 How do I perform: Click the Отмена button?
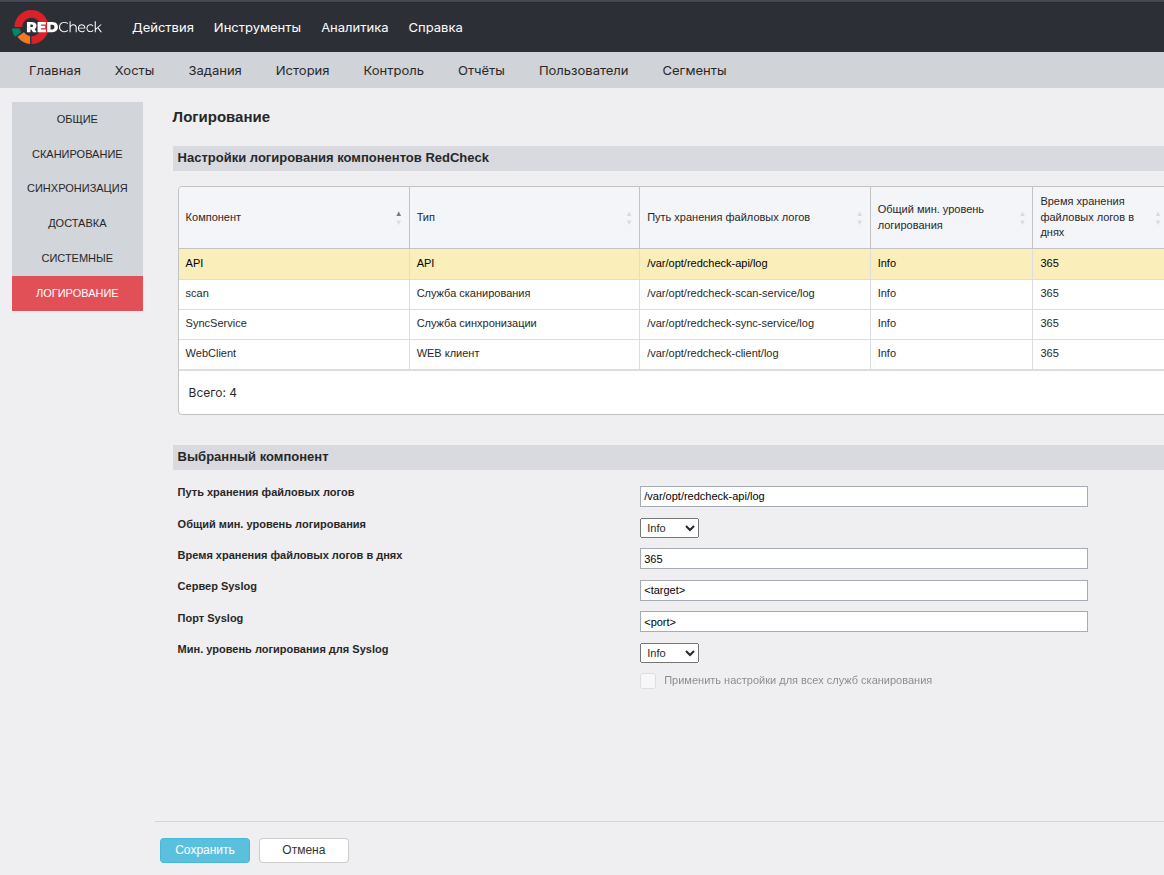pyautogui.click(x=304, y=850)
